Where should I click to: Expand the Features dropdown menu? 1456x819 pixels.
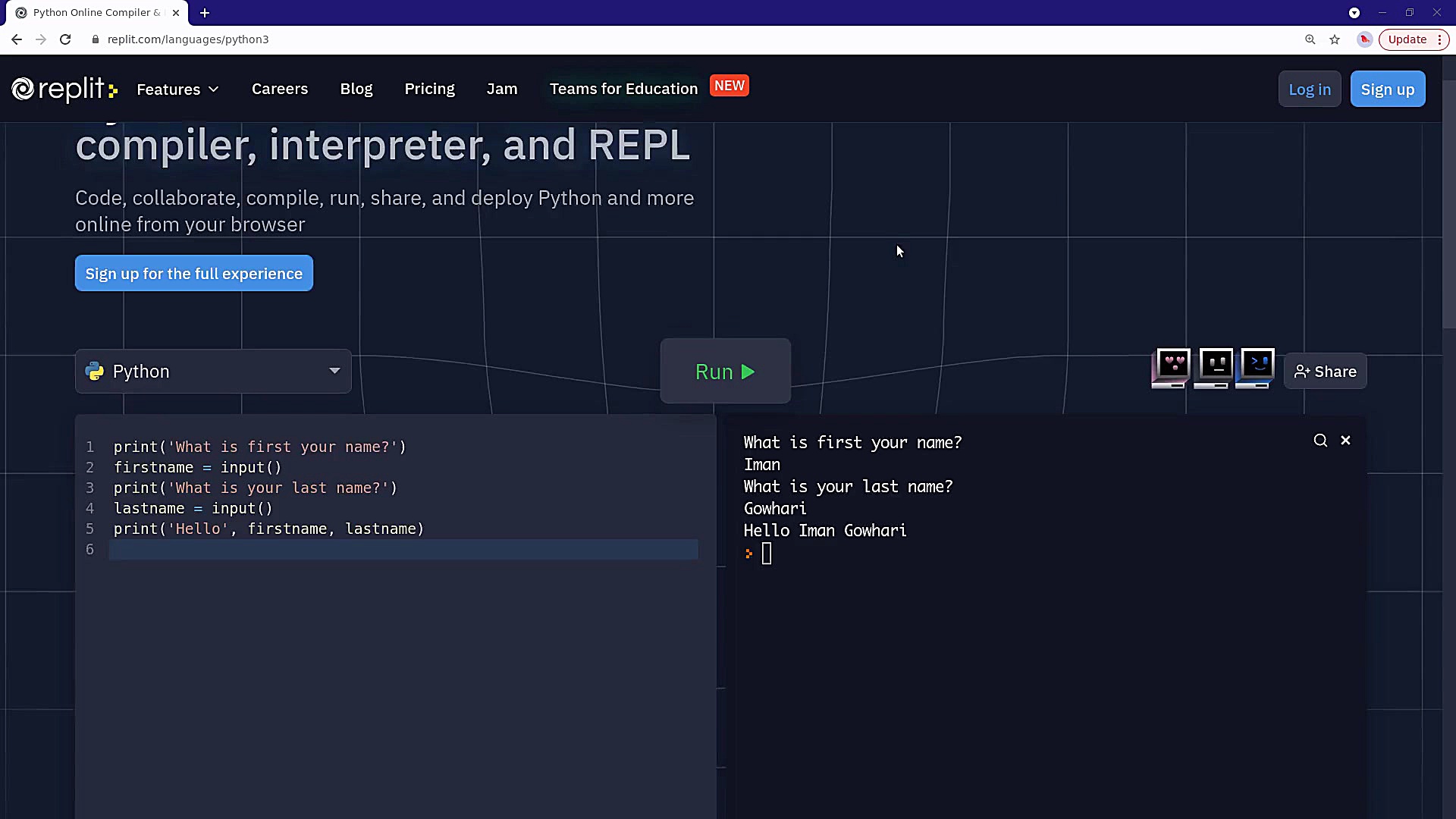[x=177, y=89]
